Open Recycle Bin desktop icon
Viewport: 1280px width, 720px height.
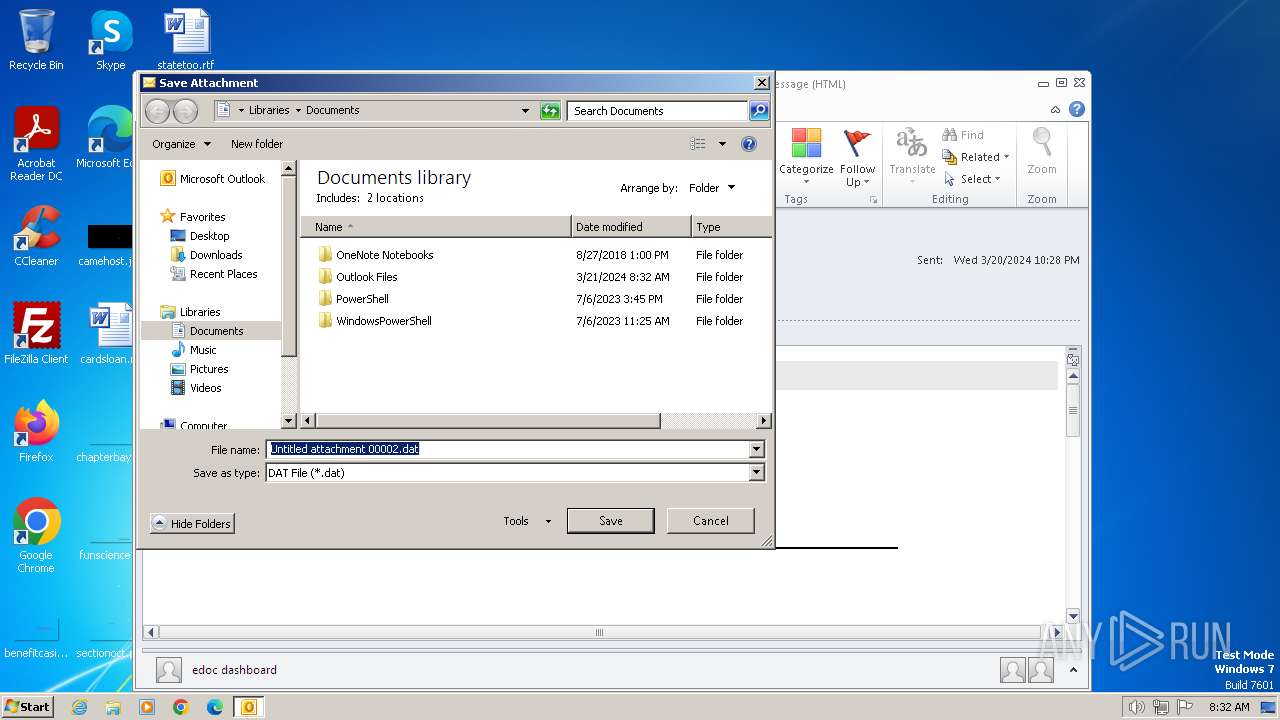pos(36,40)
